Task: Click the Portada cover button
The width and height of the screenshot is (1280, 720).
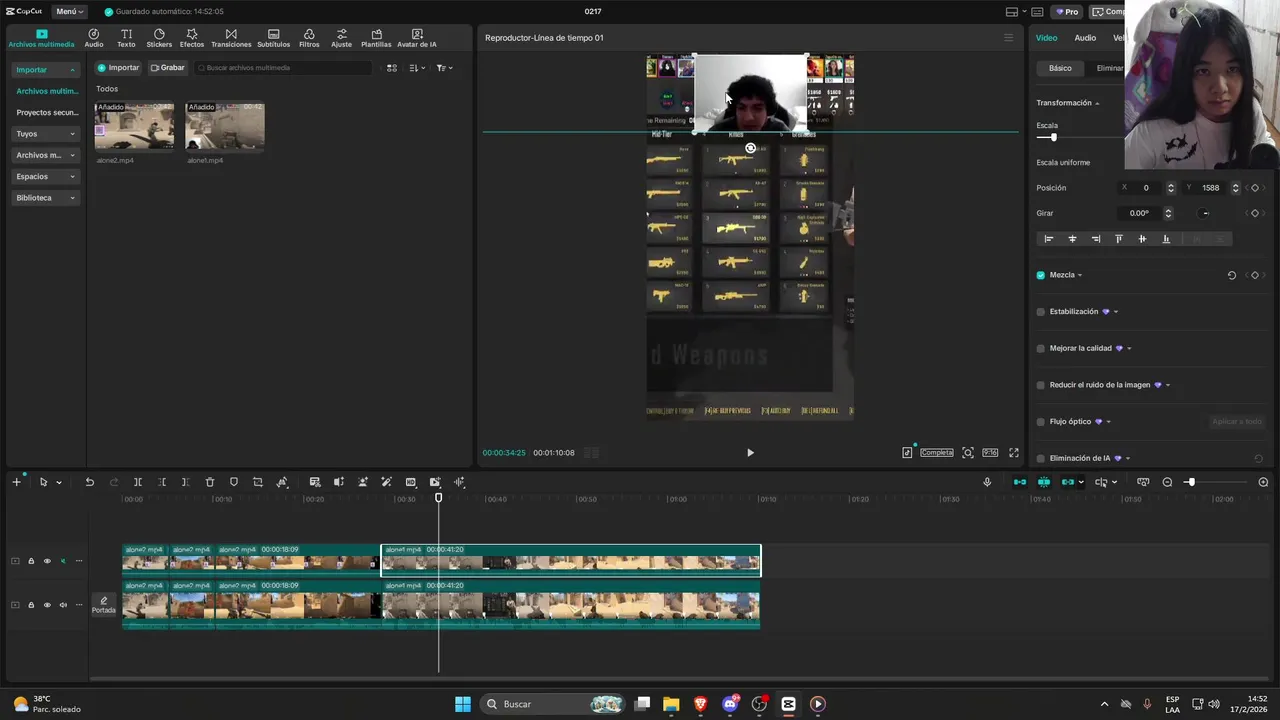Action: (104, 605)
